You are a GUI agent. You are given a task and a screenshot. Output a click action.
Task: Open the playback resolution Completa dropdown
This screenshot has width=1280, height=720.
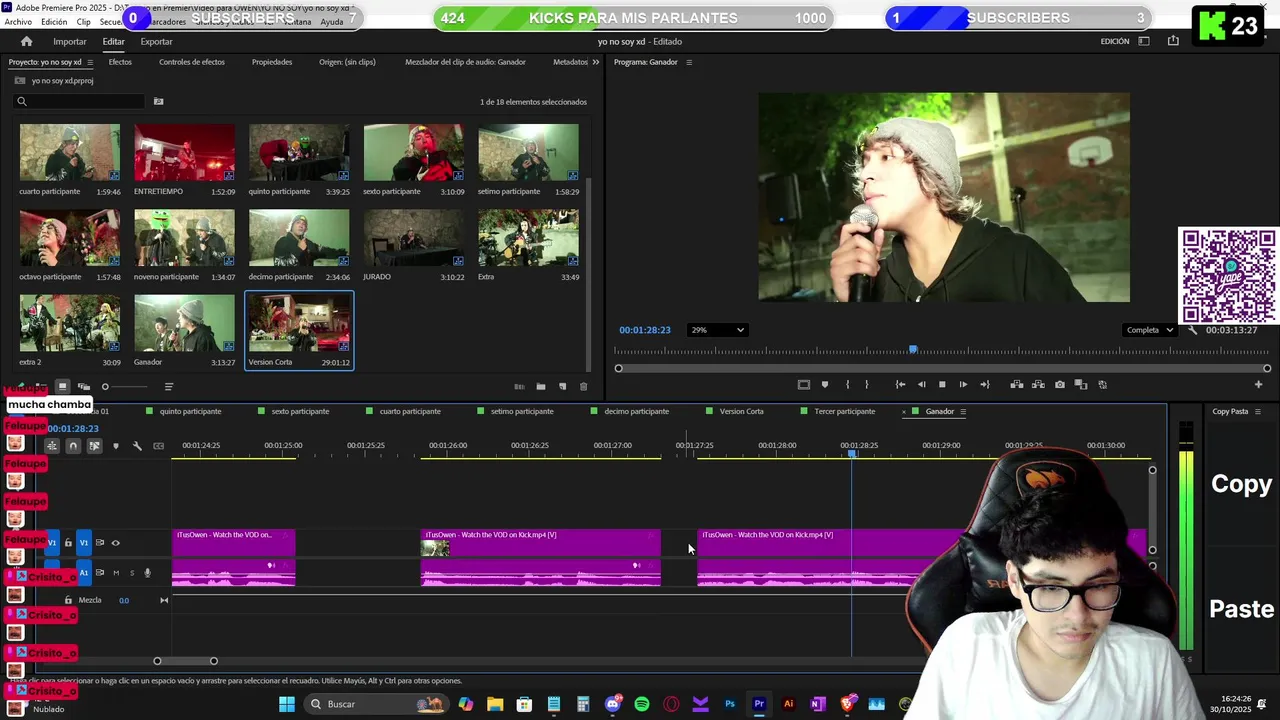click(x=1148, y=330)
